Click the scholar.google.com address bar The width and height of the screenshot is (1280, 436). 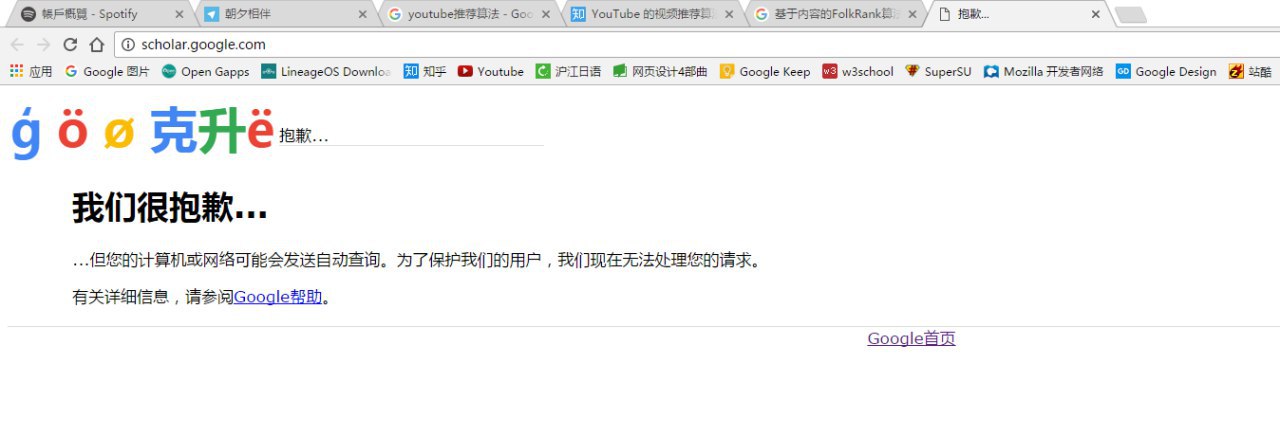(690, 44)
